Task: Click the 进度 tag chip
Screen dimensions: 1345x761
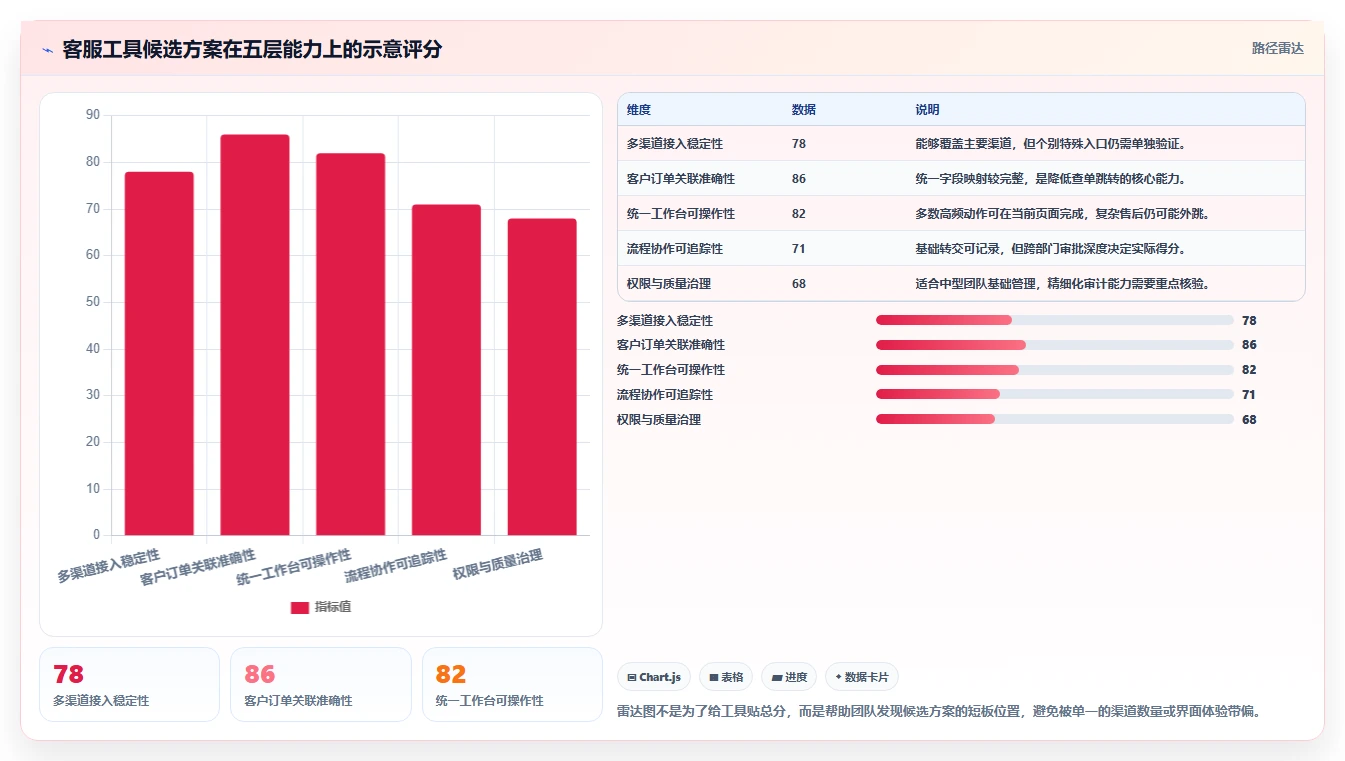Action: tap(789, 677)
